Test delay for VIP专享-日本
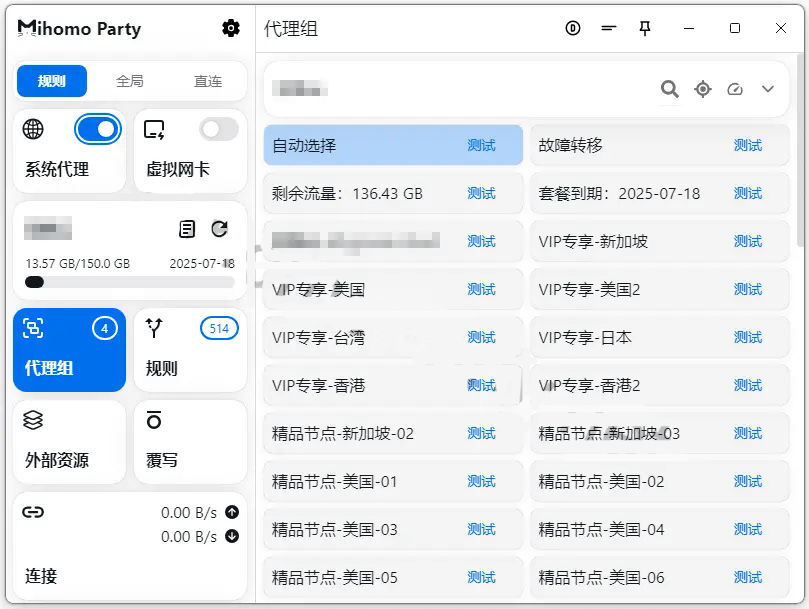The width and height of the screenshot is (809, 609). click(748, 338)
